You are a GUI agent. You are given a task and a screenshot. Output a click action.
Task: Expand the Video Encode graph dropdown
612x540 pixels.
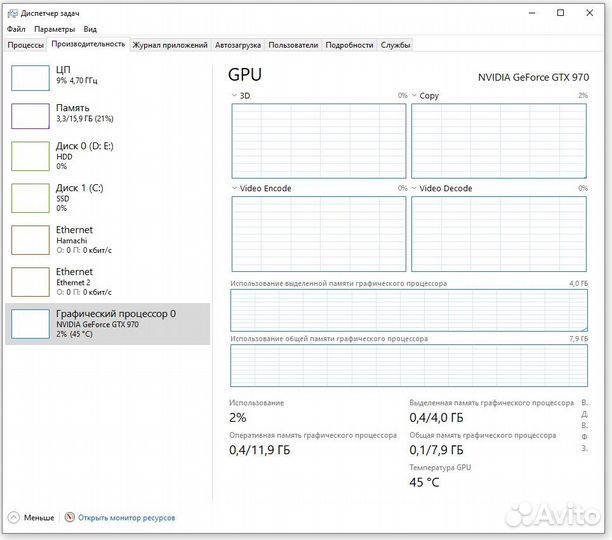233,188
